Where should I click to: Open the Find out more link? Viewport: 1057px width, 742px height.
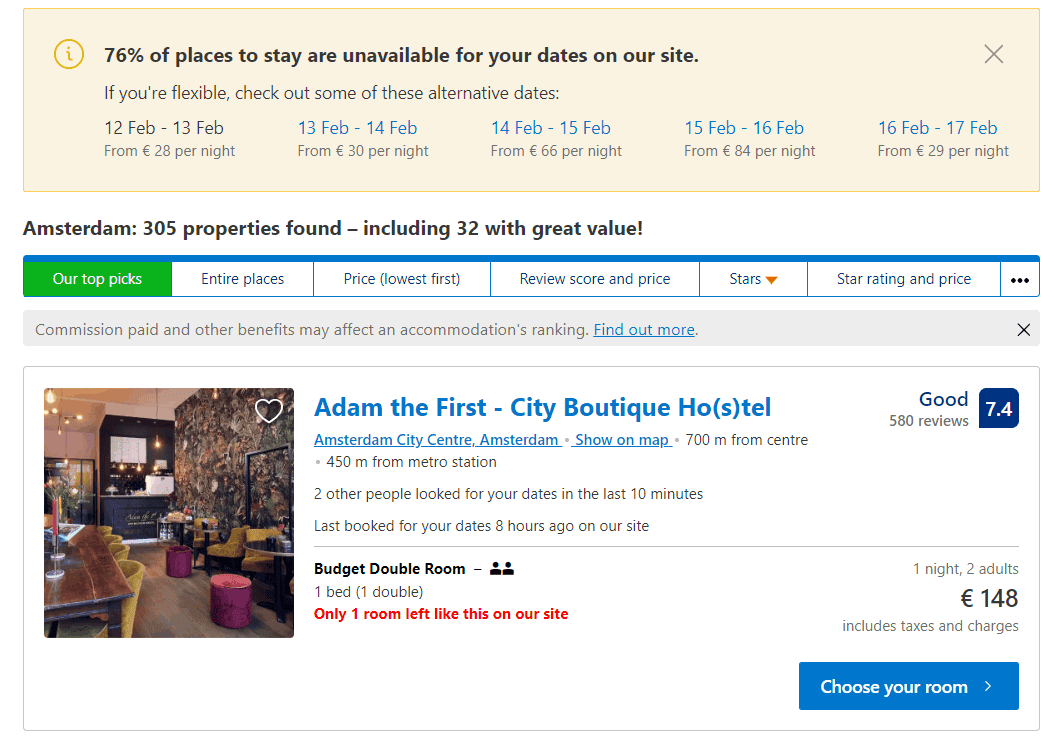tap(643, 330)
